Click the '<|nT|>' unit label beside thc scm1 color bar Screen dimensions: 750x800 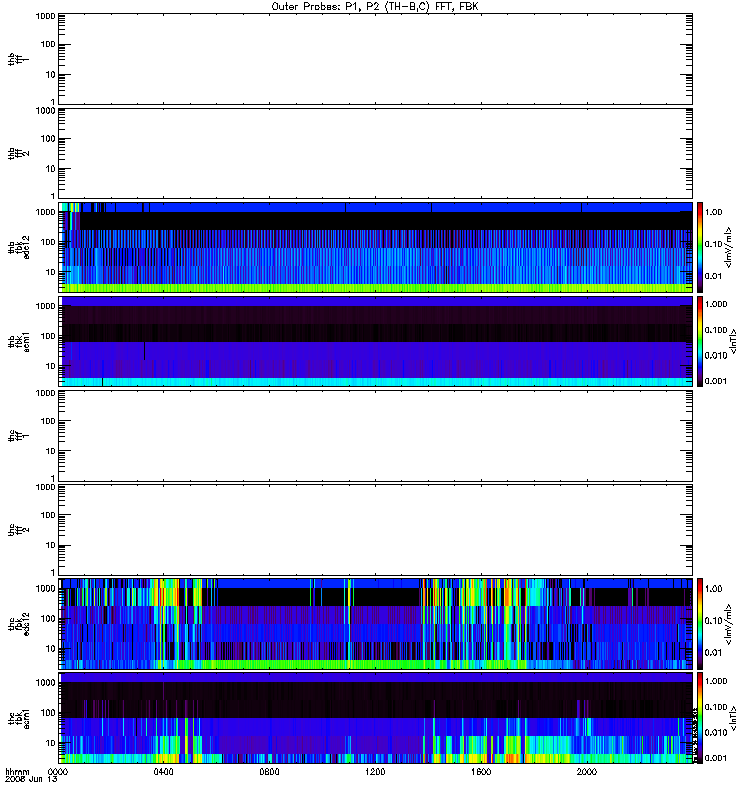734,718
